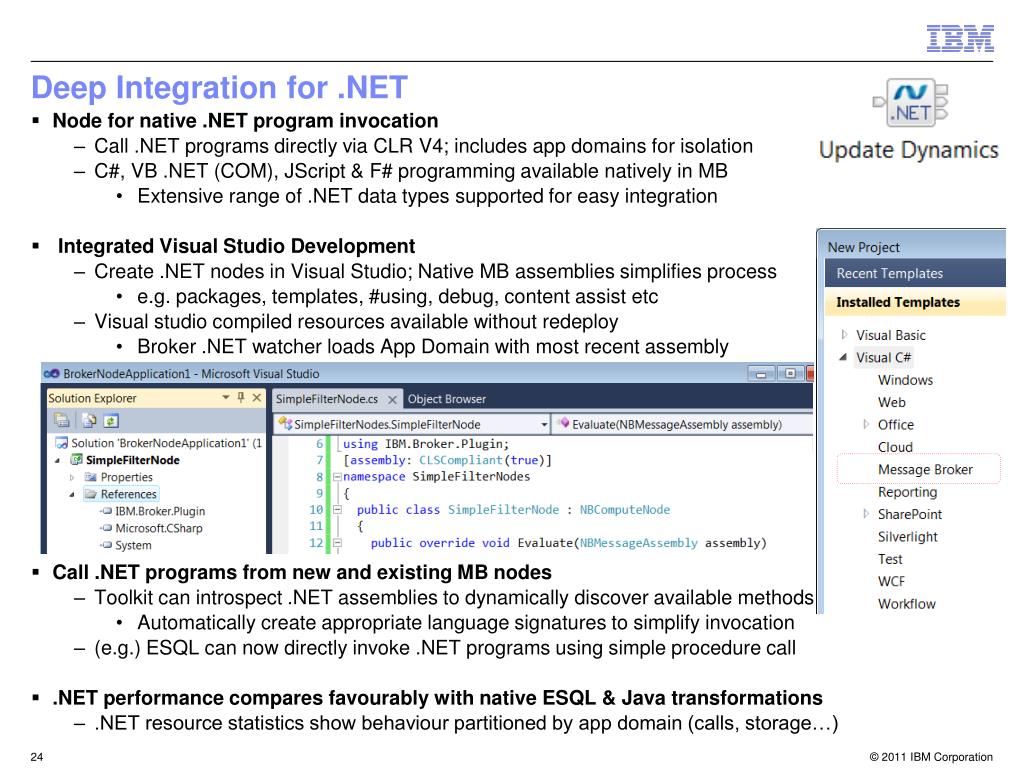Select Message Broker template category
The height and width of the screenshot is (768, 1024).
925,470
